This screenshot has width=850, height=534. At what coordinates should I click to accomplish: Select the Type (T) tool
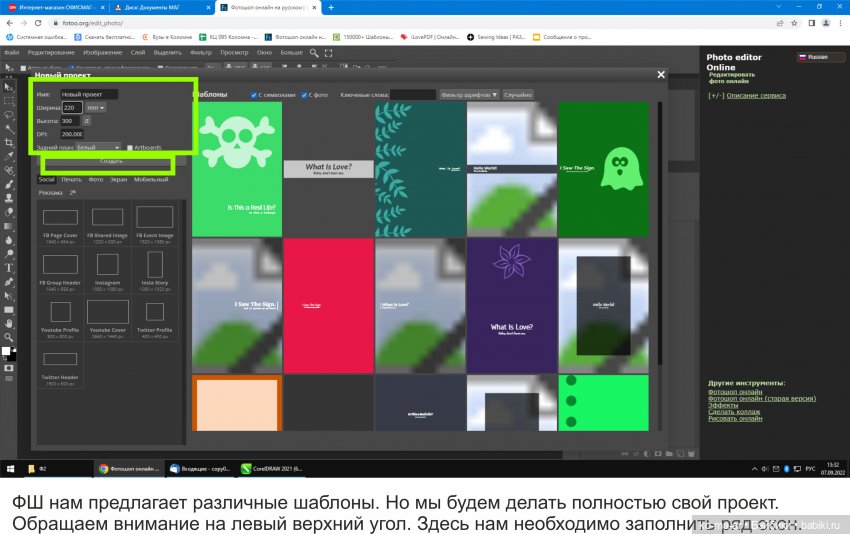[x=9, y=268]
